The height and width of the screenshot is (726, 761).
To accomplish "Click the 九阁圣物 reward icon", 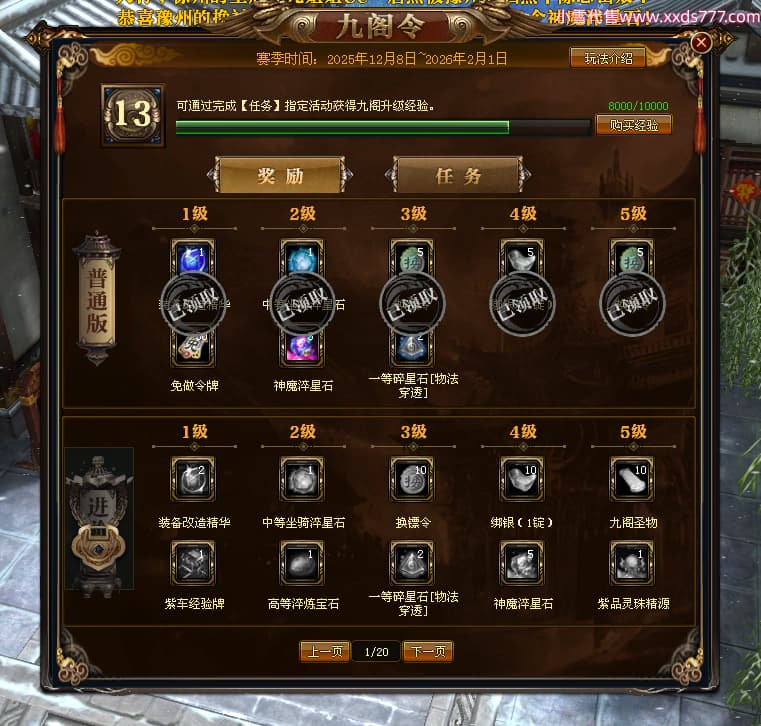I will (632, 479).
